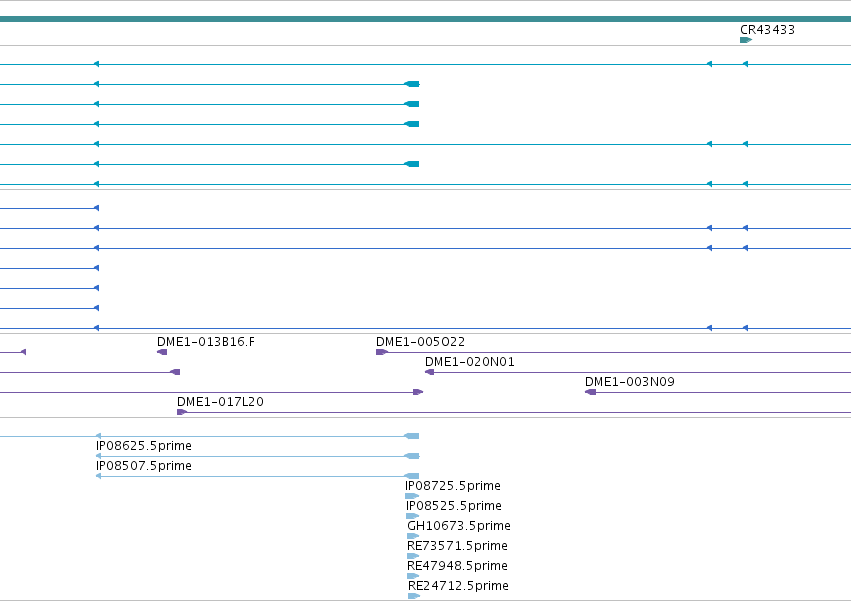Click the IP08507.5prime EST label
Screen dimensions: 851x601
[144, 466]
